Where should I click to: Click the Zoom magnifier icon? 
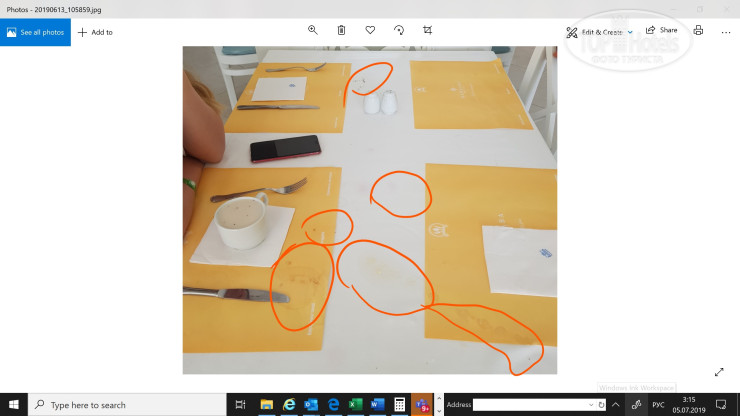point(313,31)
